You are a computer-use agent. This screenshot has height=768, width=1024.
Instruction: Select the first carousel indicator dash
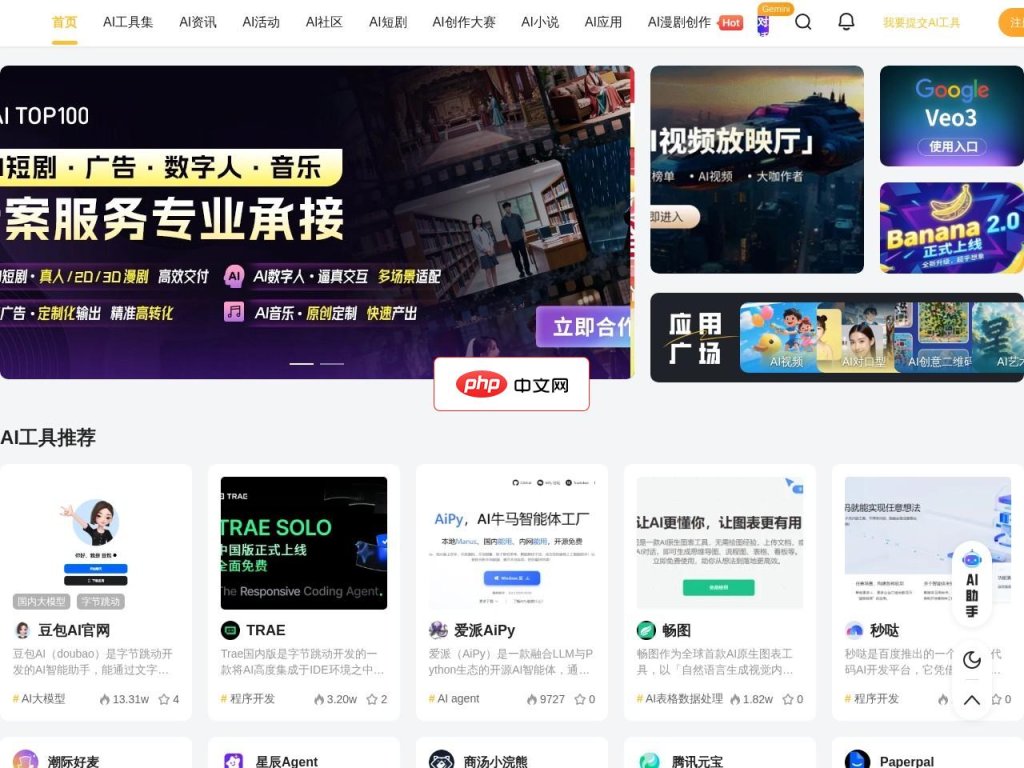pyautogui.click(x=302, y=363)
